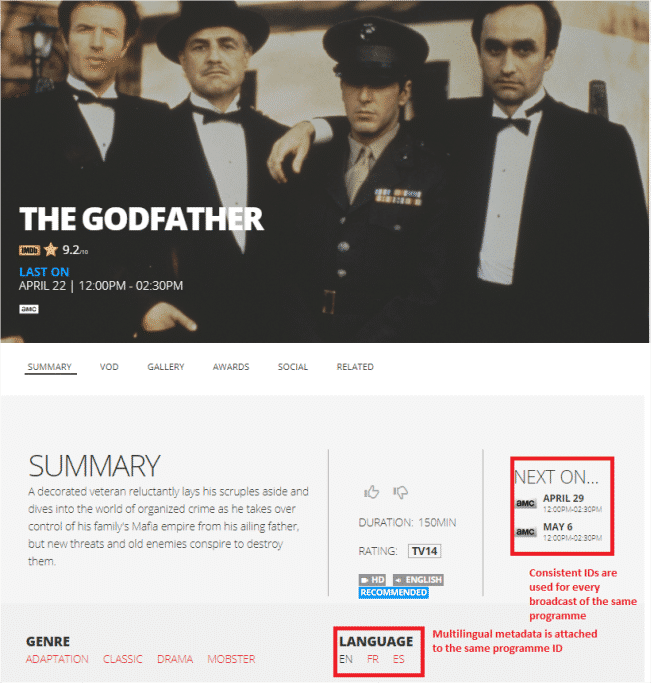This screenshot has width=651, height=683.
Task: Click the thumbs down icon
Action: tap(401, 492)
